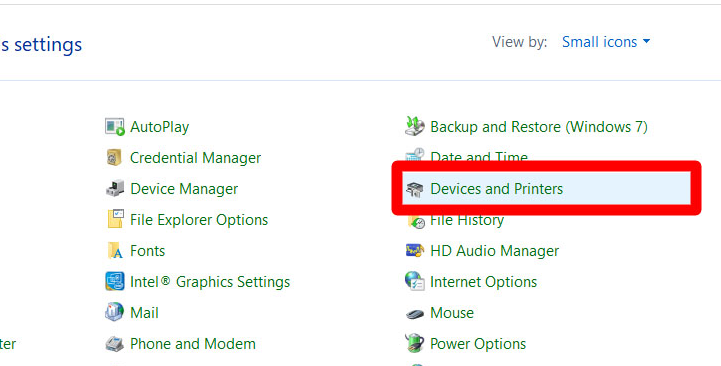Click the Power Options battery icon
The image size is (721, 366).
pyautogui.click(x=415, y=343)
